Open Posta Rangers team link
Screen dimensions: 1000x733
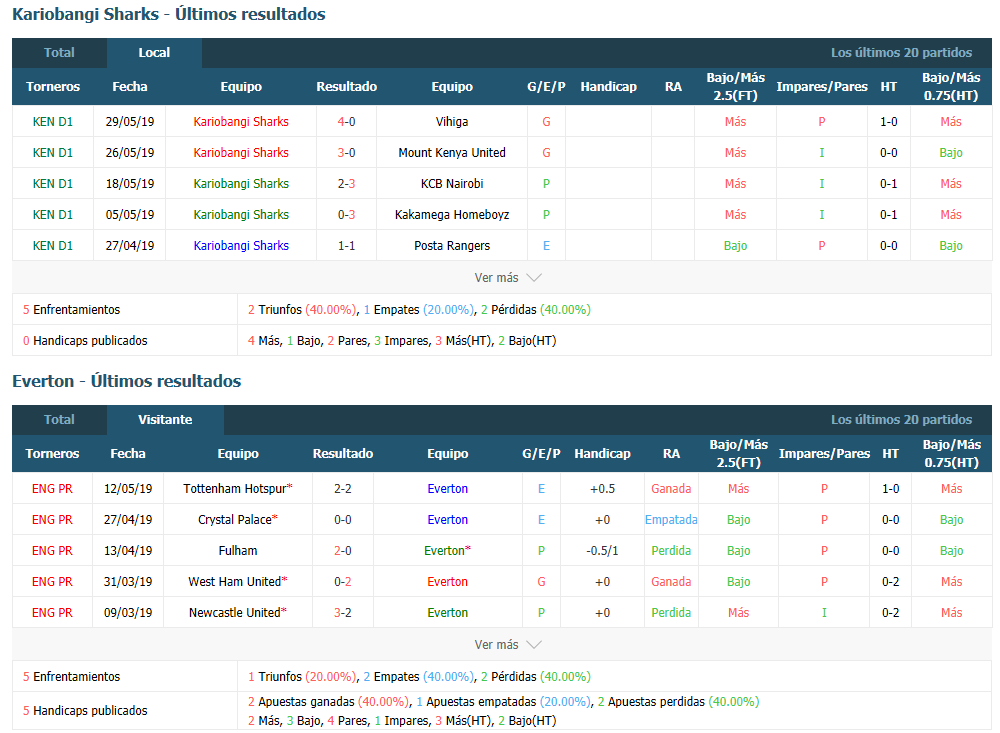point(452,246)
